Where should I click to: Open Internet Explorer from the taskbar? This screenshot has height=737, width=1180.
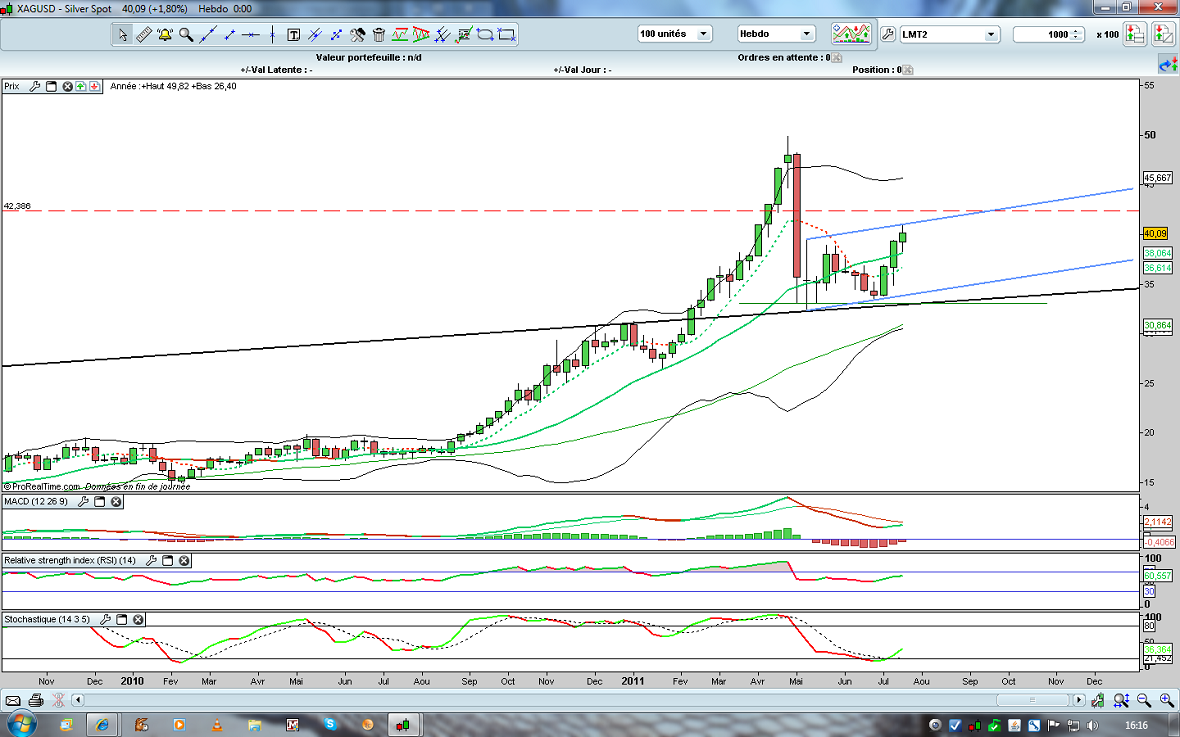[x=102, y=724]
